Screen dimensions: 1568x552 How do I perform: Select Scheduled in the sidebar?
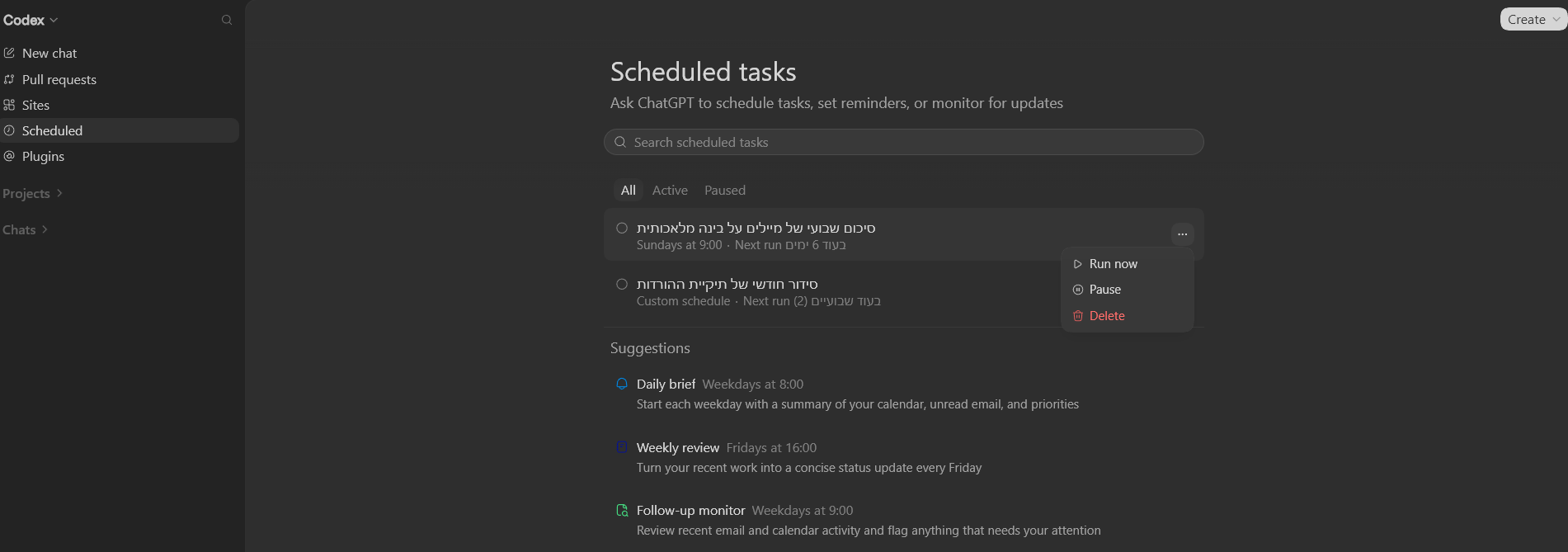[x=120, y=130]
